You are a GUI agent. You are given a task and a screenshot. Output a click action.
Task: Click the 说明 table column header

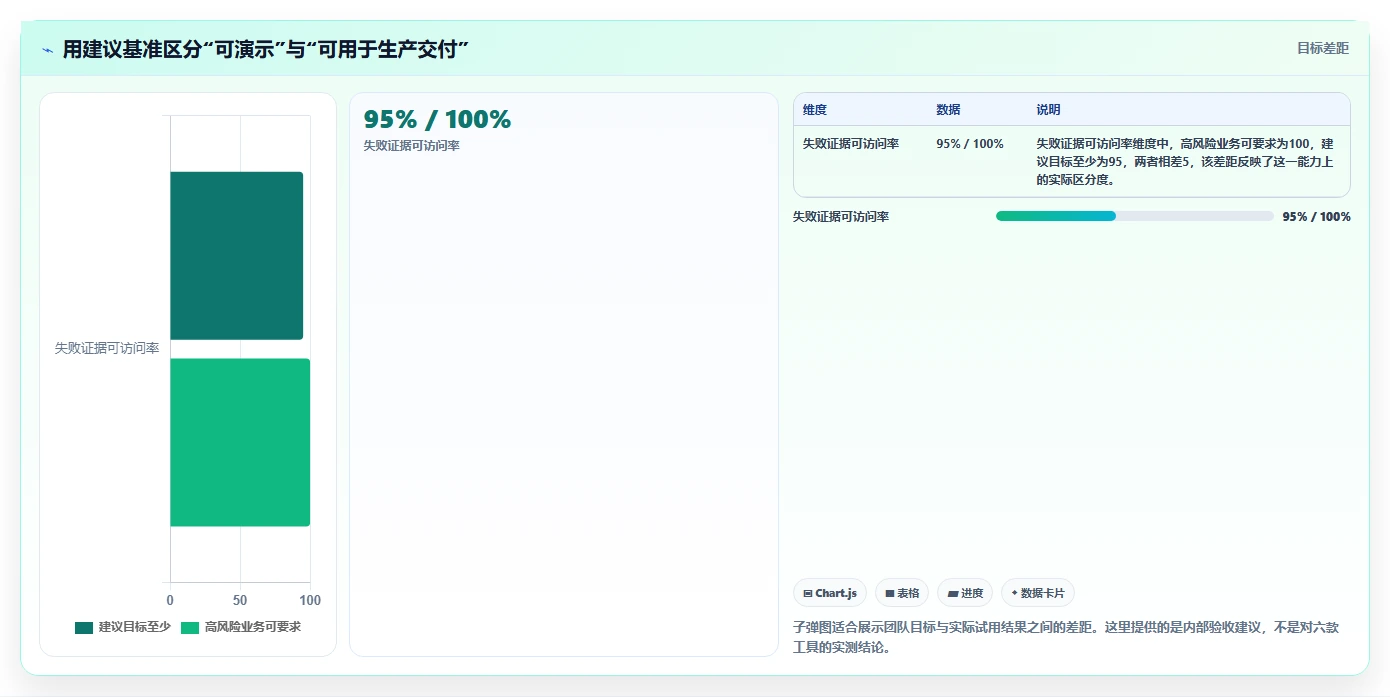1048,110
